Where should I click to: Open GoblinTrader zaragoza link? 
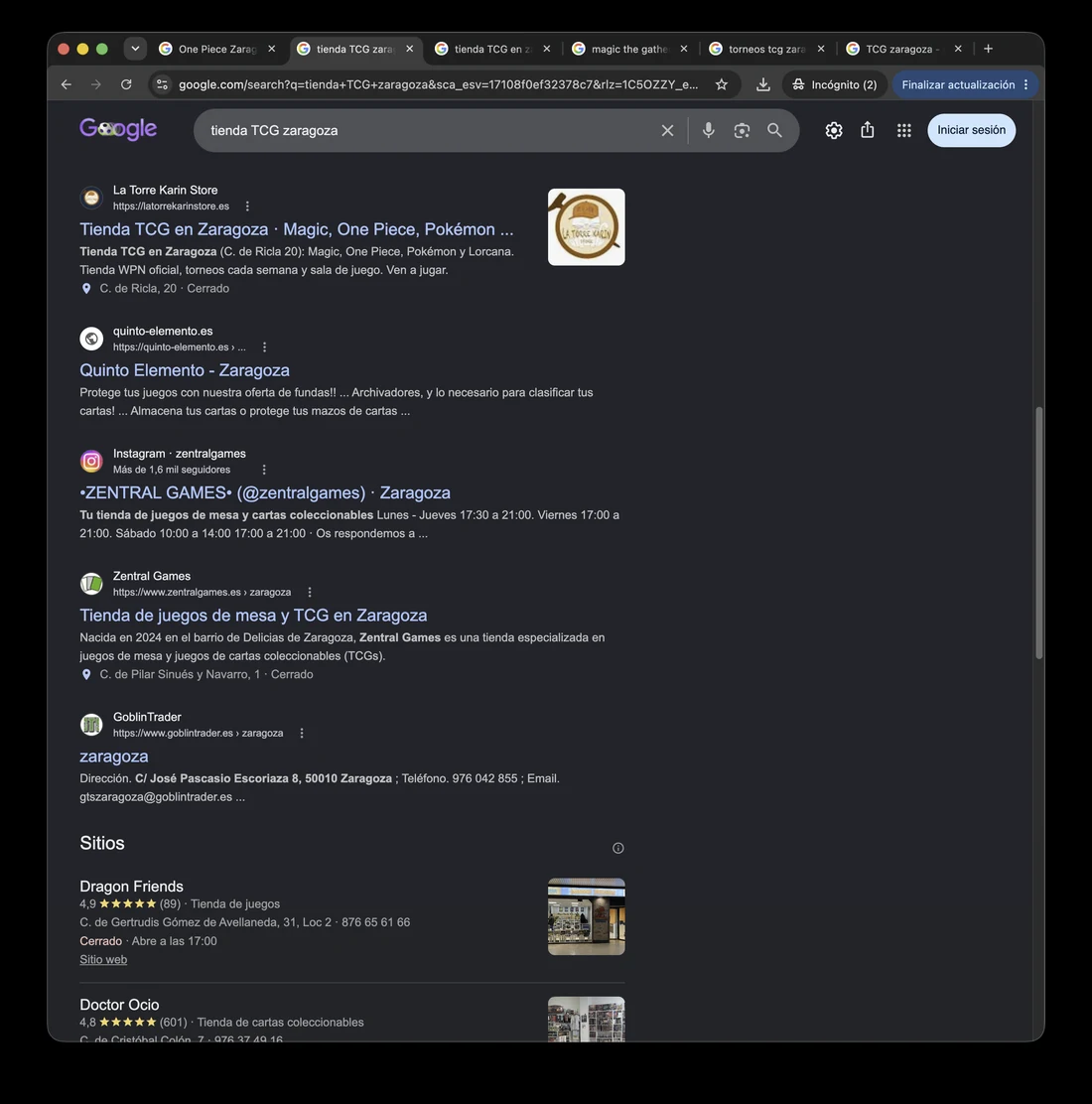point(114,757)
